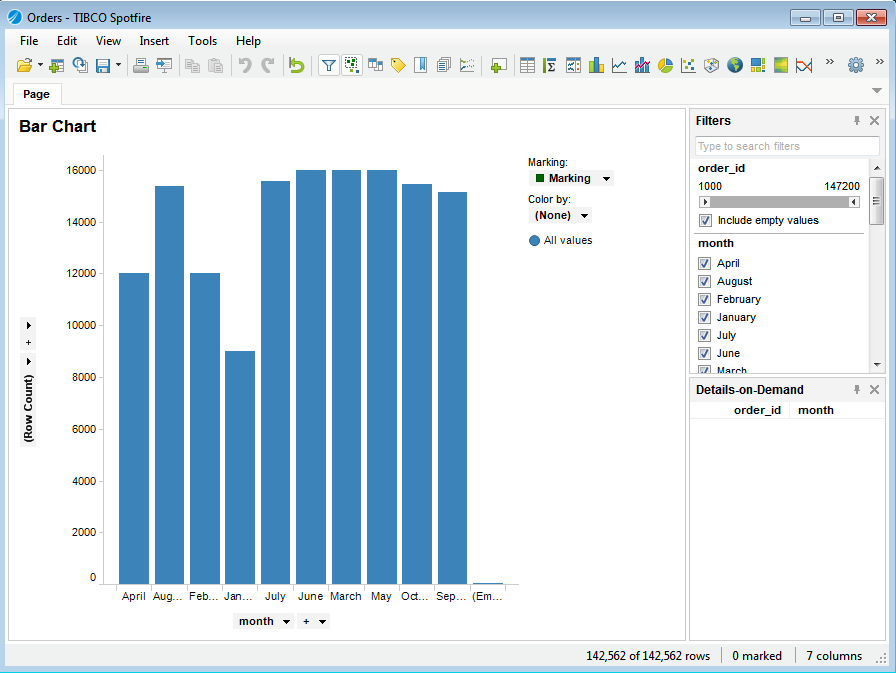Image resolution: width=896 pixels, height=673 pixels.
Task: Click the order_id range slider bar
Action: point(778,202)
